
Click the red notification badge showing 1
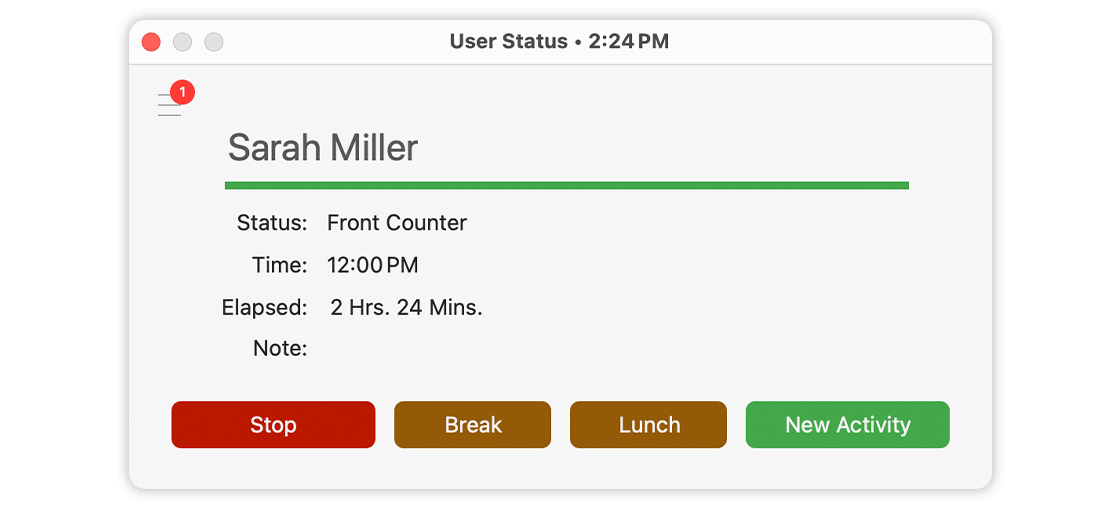(x=182, y=93)
